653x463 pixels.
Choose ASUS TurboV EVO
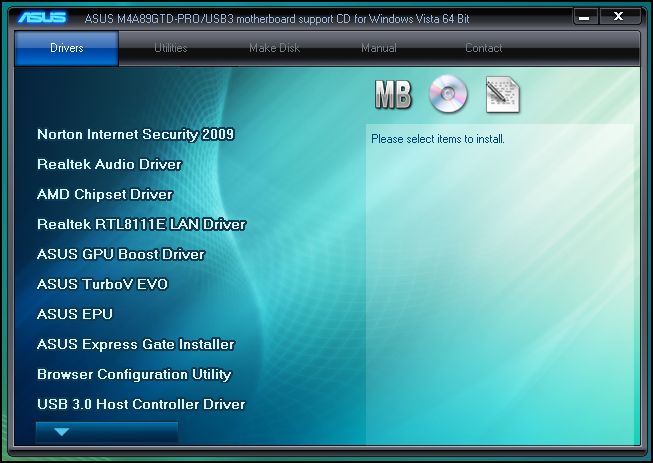[x=102, y=284]
